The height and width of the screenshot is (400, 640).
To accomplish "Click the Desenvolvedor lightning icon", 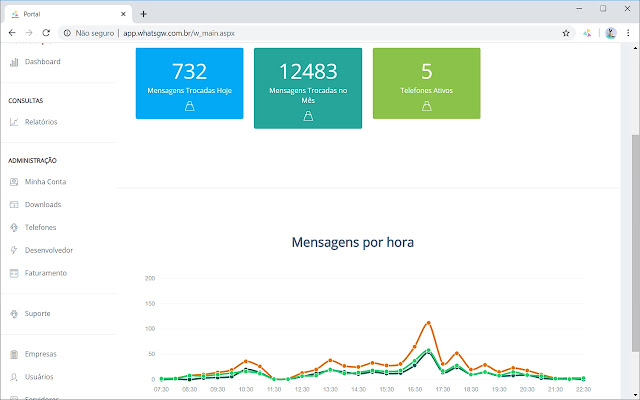I will (x=14, y=250).
